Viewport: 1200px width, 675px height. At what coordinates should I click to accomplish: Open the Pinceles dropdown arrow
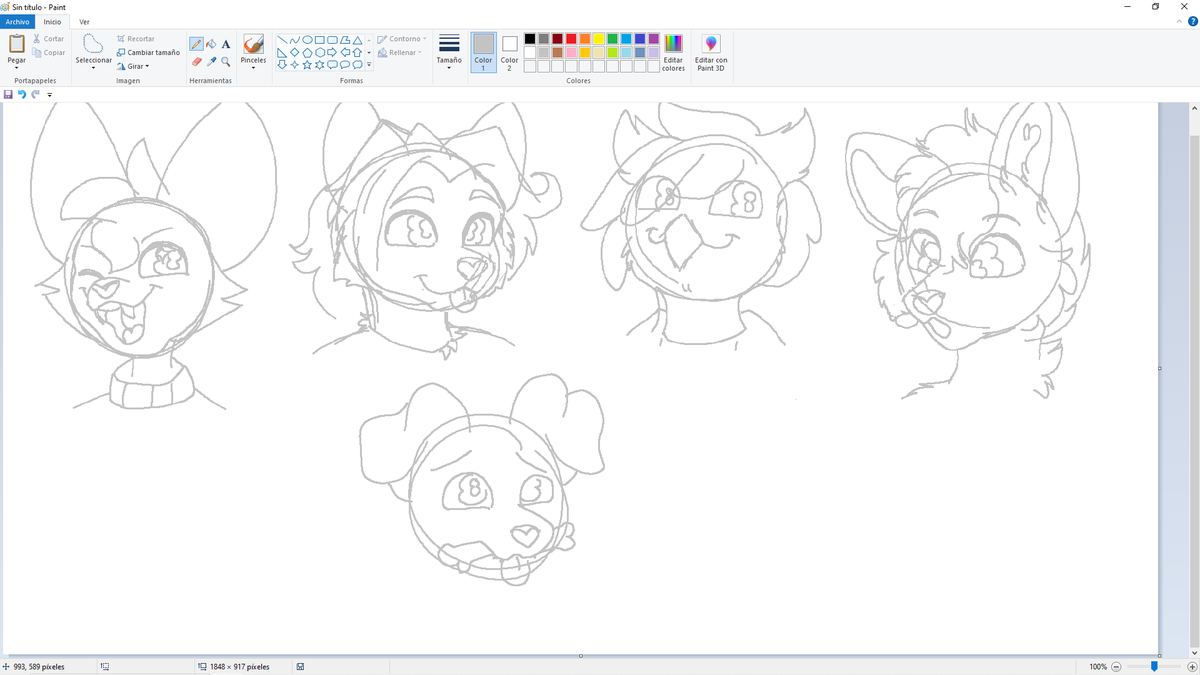(254, 68)
